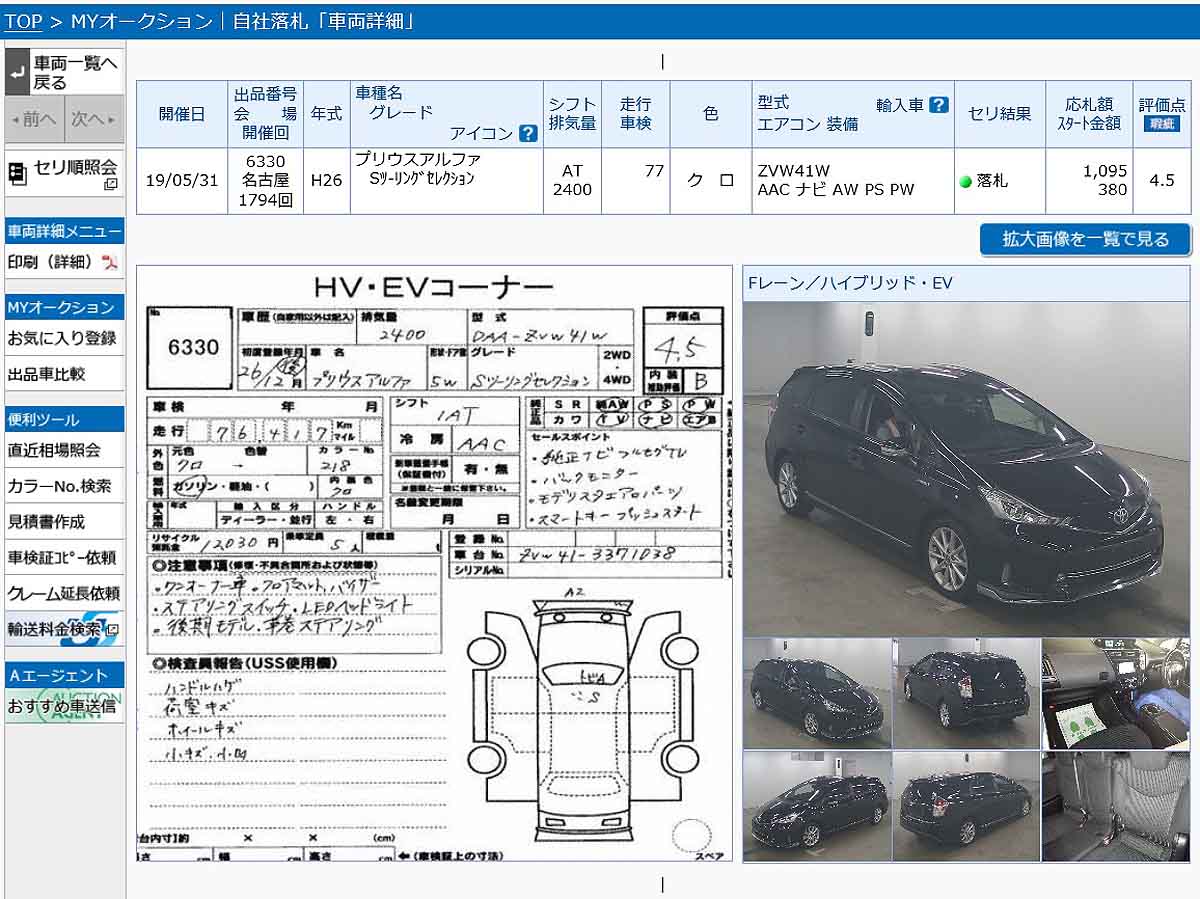This screenshot has height=899, width=1200.
Task: Click the 評価点 column header
Action: click(x=1162, y=114)
